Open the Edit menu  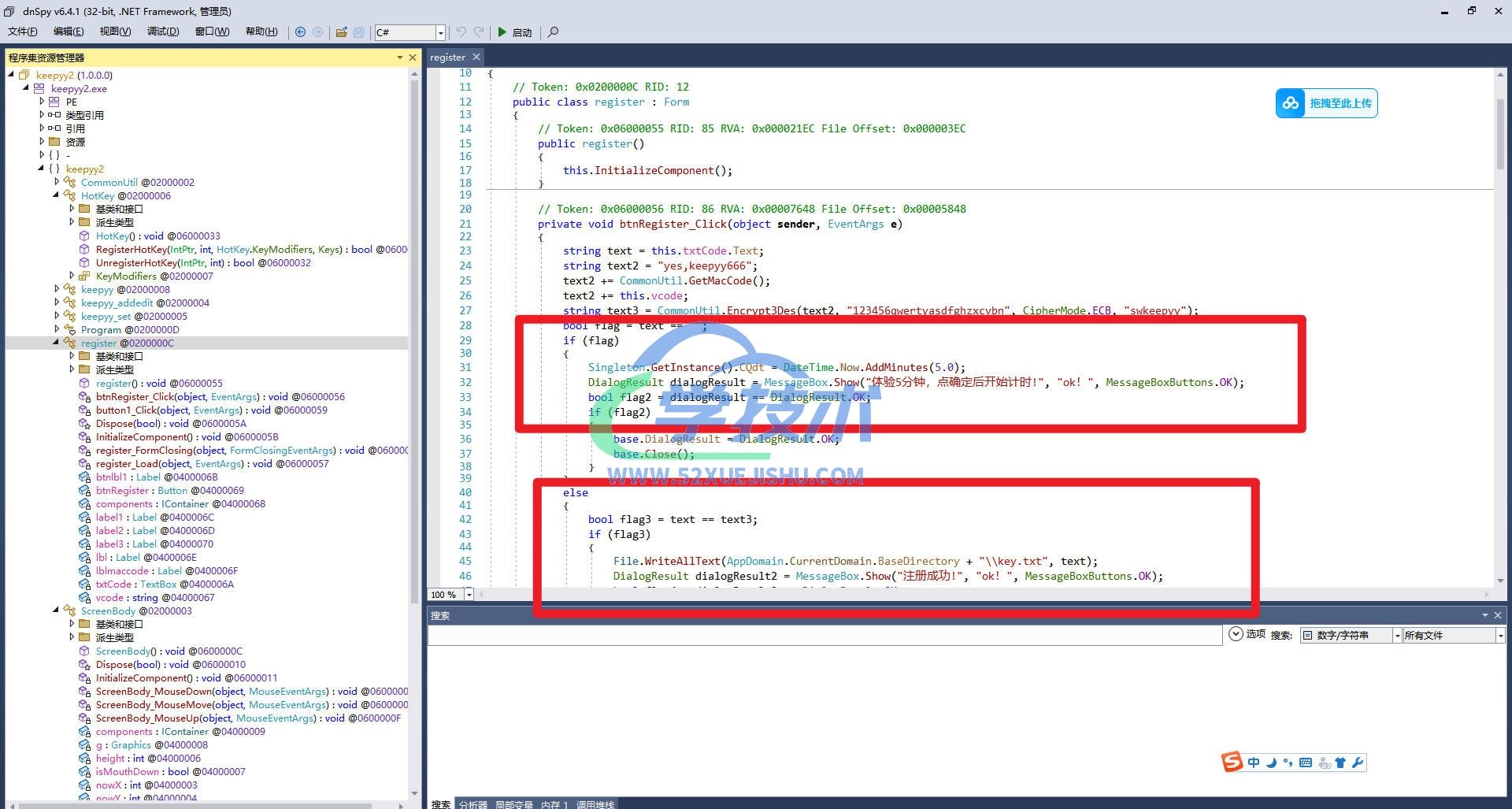69,32
